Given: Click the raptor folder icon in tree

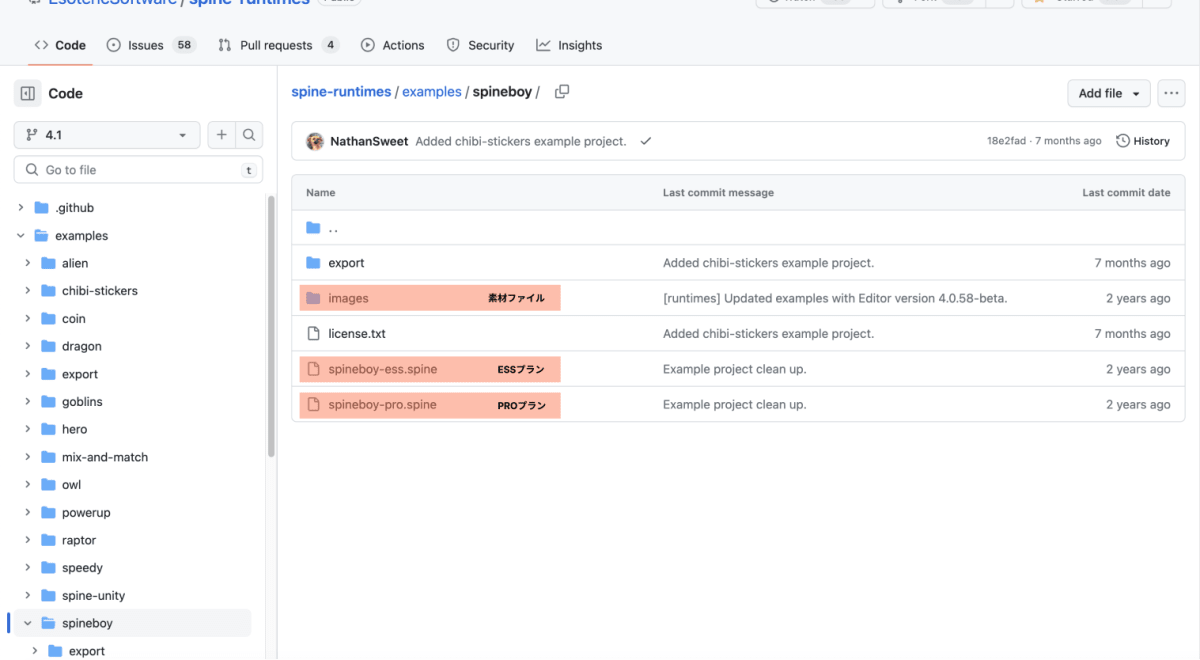Looking at the screenshot, I should (x=48, y=540).
